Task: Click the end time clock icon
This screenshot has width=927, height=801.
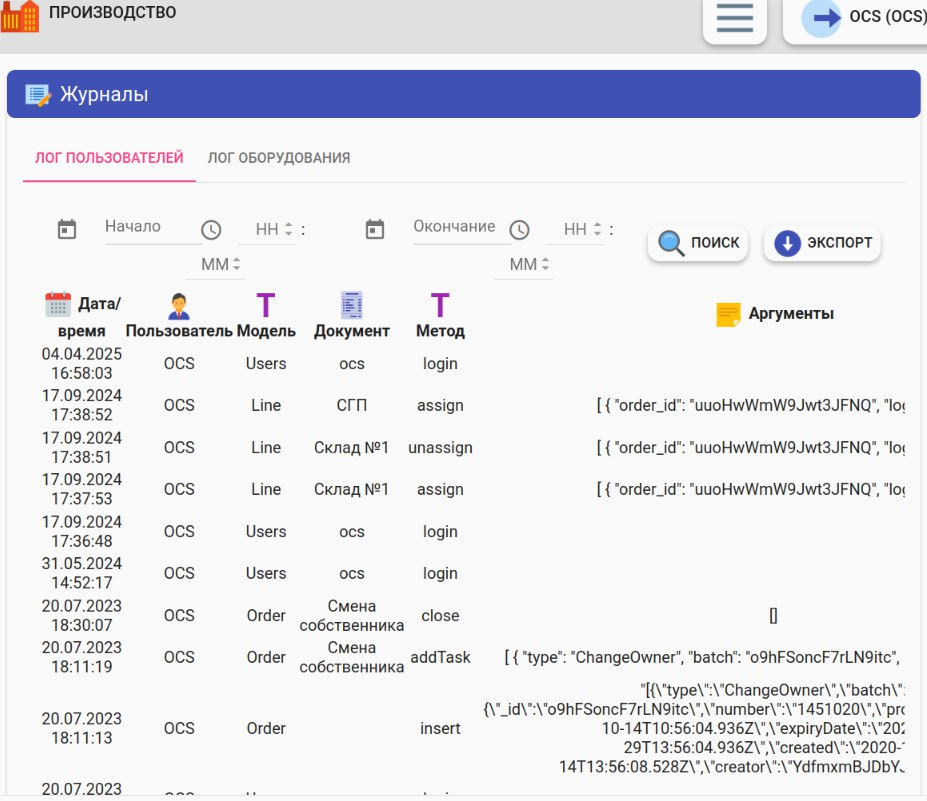Action: pos(520,229)
